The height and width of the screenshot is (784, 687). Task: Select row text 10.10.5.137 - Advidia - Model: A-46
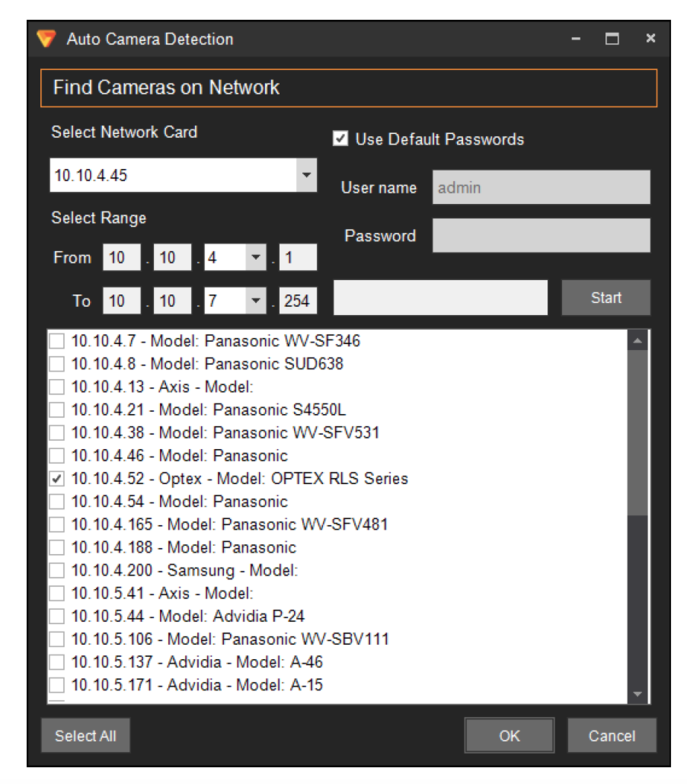coord(197,662)
